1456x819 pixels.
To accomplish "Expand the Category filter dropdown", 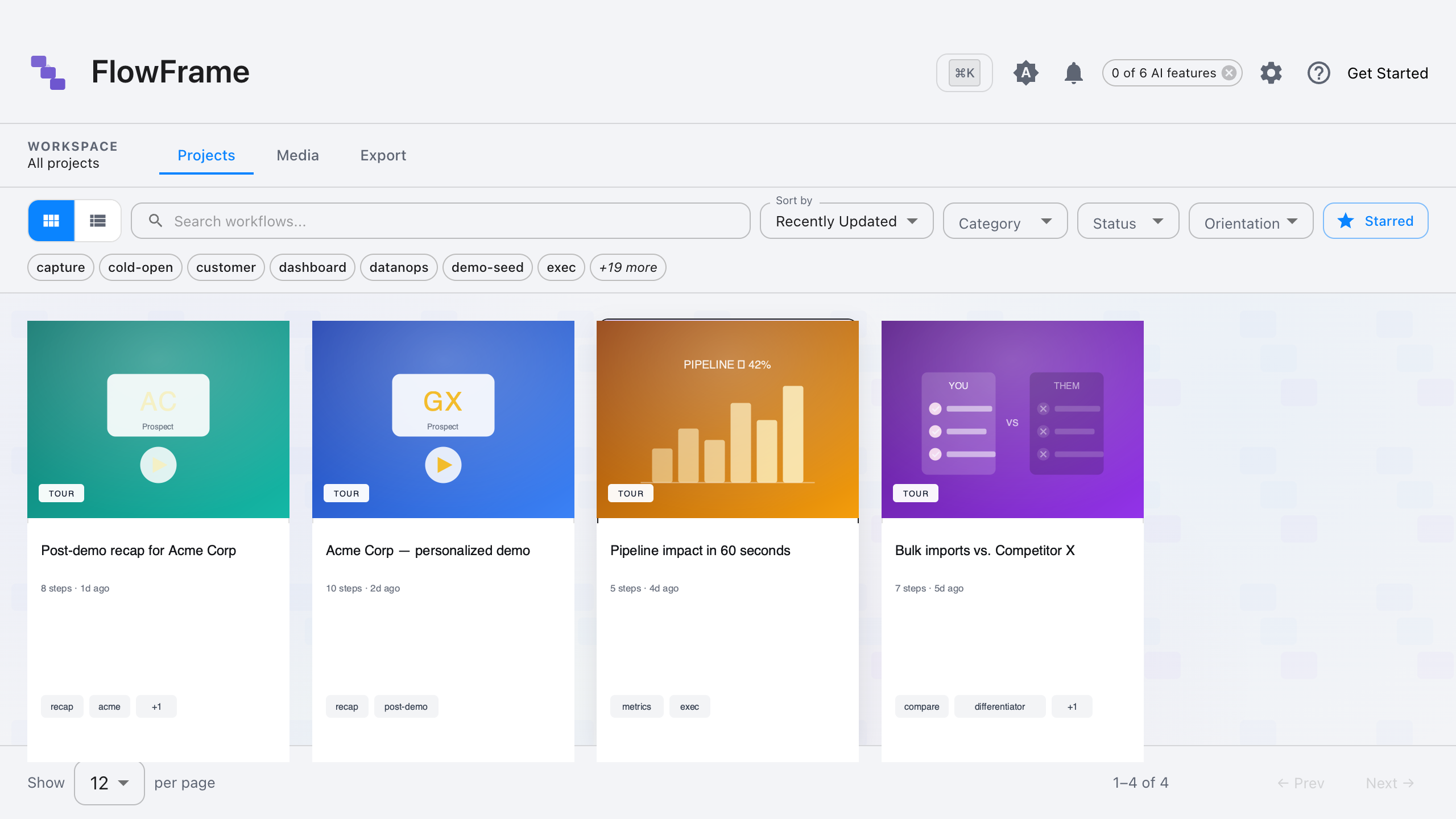I will click(1005, 221).
